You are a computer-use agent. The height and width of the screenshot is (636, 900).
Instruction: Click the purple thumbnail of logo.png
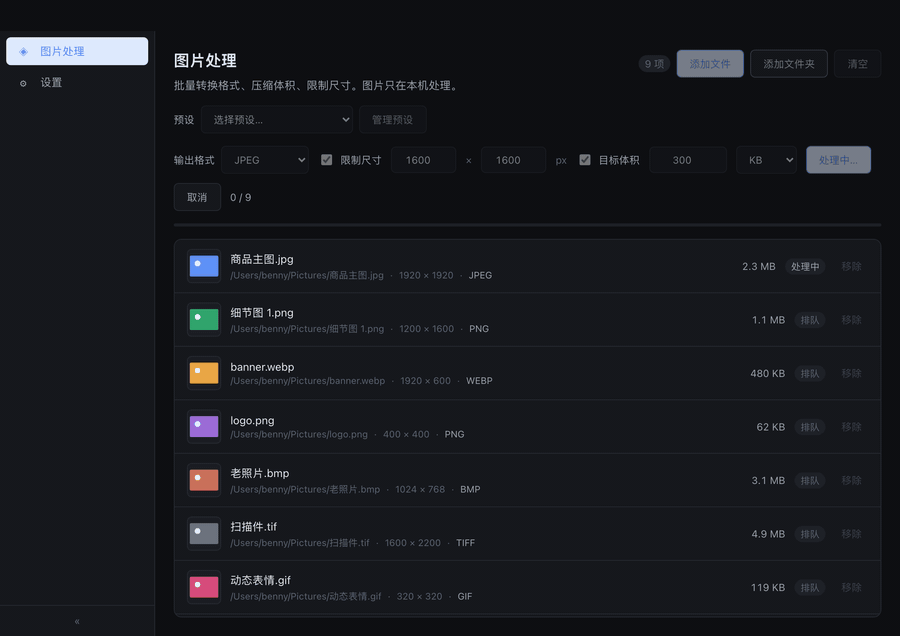click(x=204, y=426)
